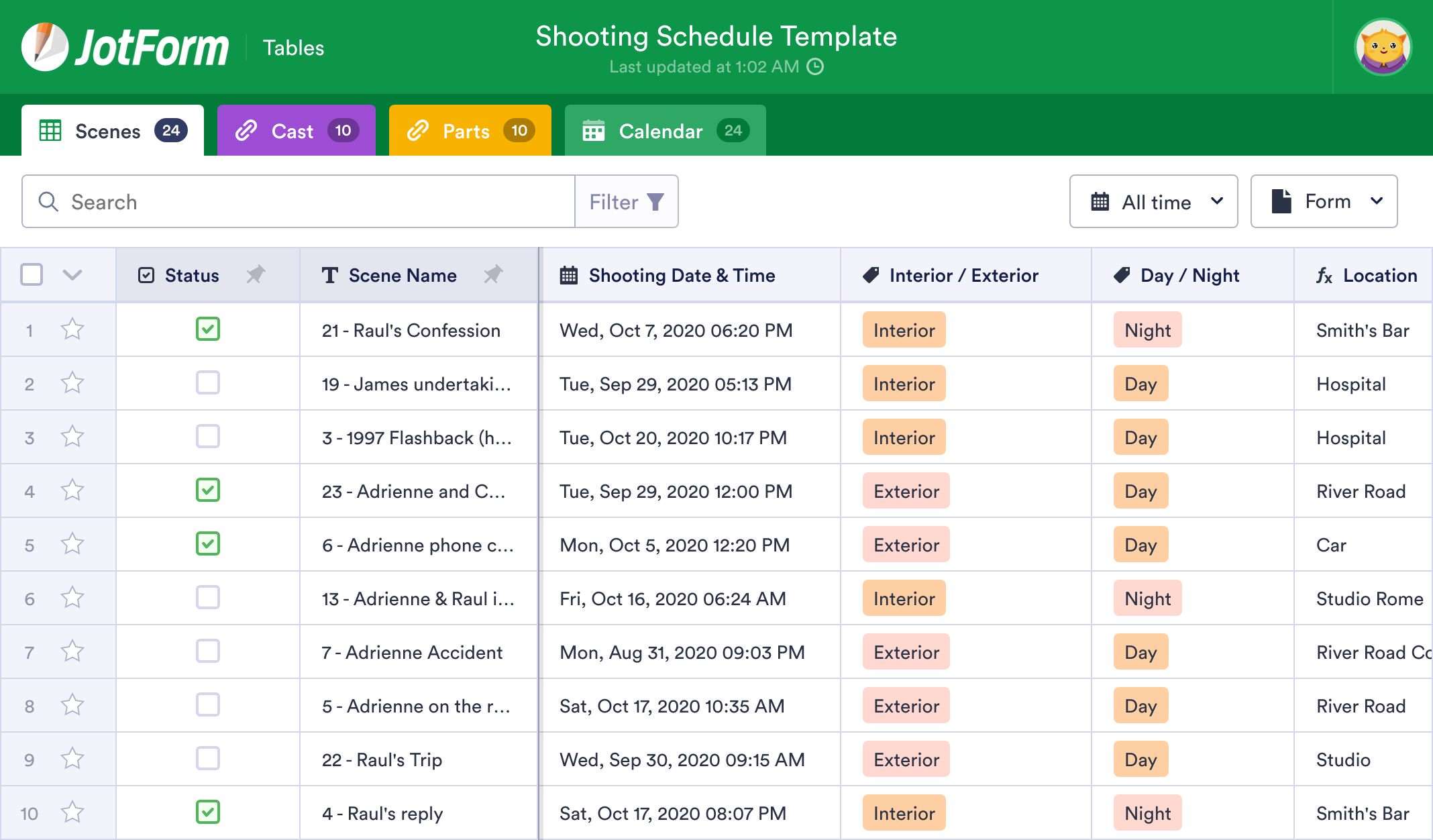Star row 7 Adrienne Accident
The image size is (1433, 840).
click(72, 651)
